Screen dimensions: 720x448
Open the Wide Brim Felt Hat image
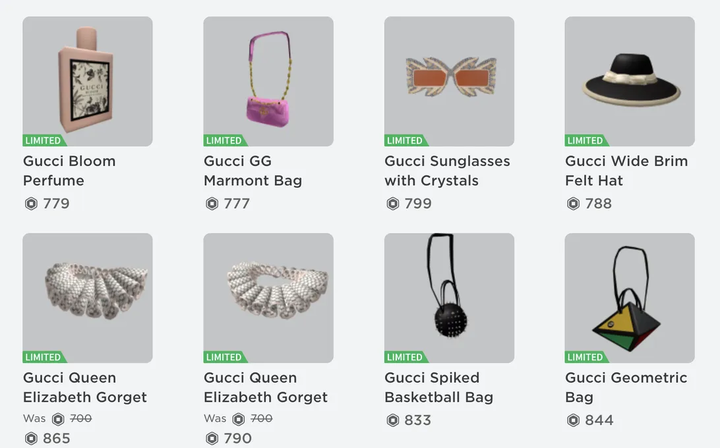coord(629,80)
